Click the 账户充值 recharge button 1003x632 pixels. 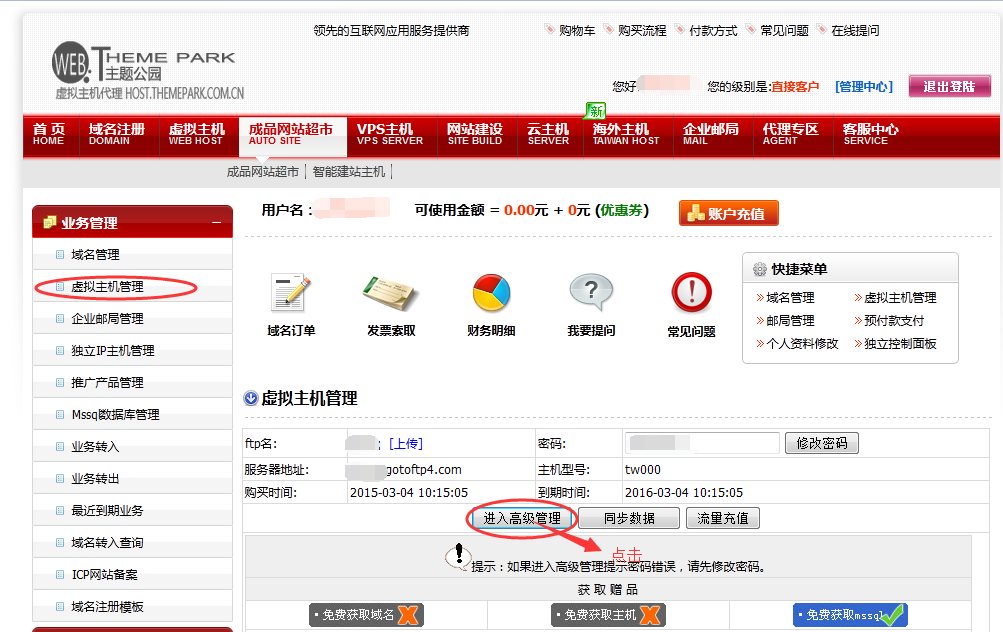click(x=728, y=213)
